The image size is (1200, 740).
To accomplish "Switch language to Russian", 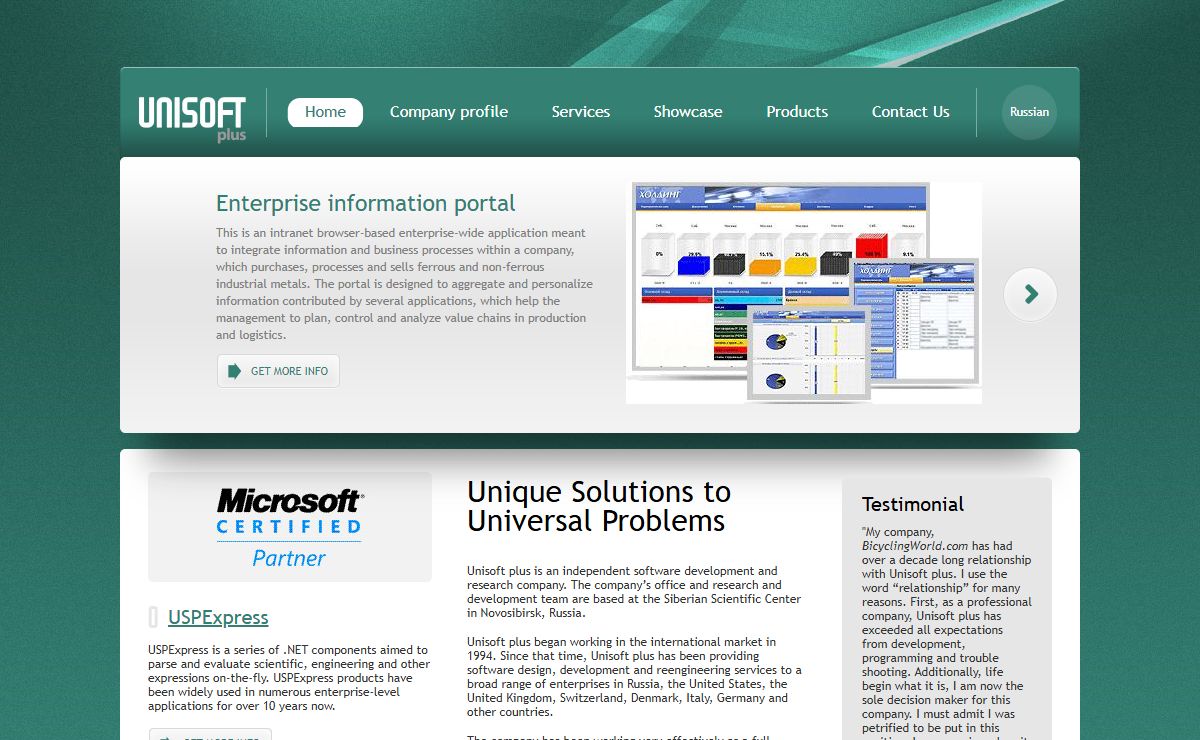I will coord(1029,112).
